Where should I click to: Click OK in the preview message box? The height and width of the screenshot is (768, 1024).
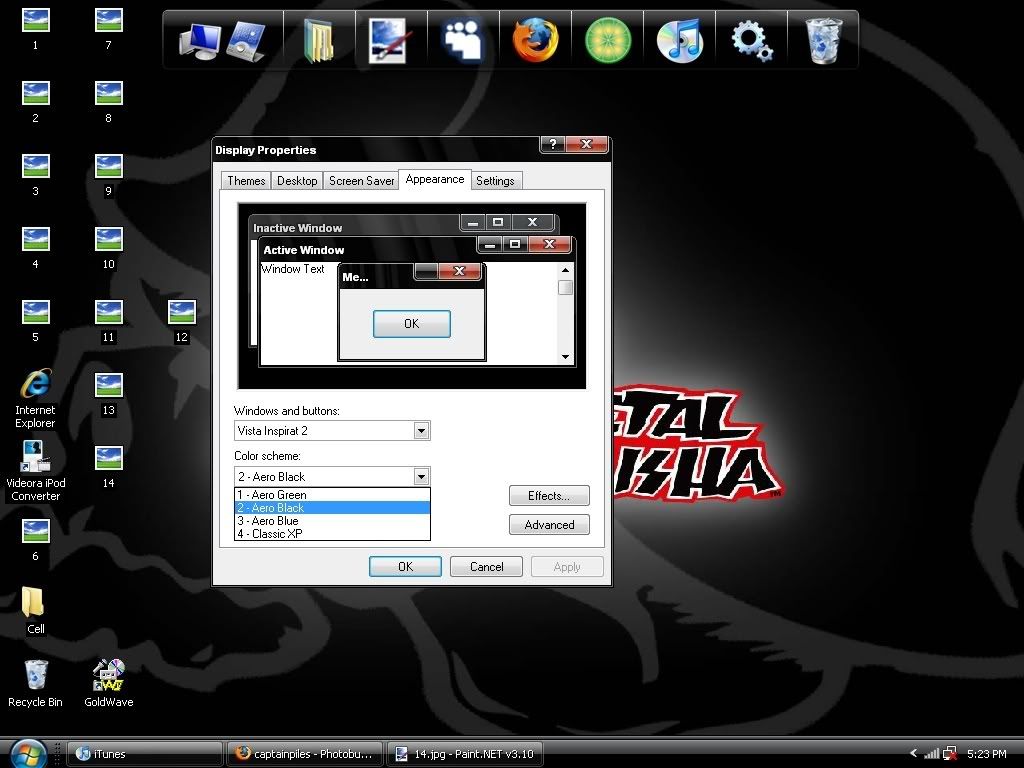pyautogui.click(x=411, y=324)
